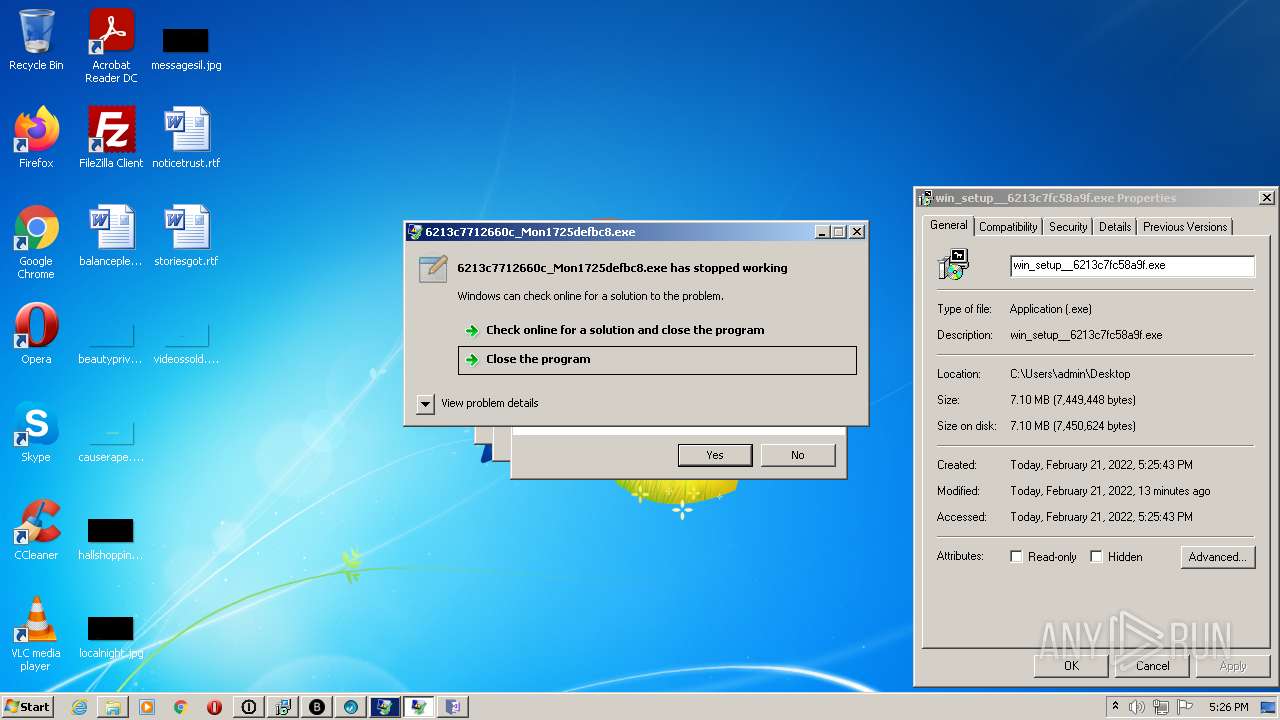Click the Chrome icon in the taskbar
1280x720 pixels.
[x=181, y=707]
